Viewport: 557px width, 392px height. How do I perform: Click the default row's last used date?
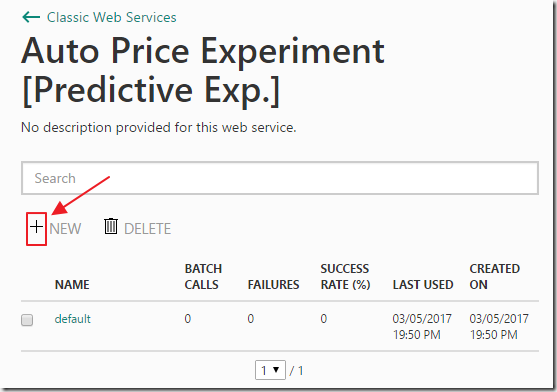(422, 327)
